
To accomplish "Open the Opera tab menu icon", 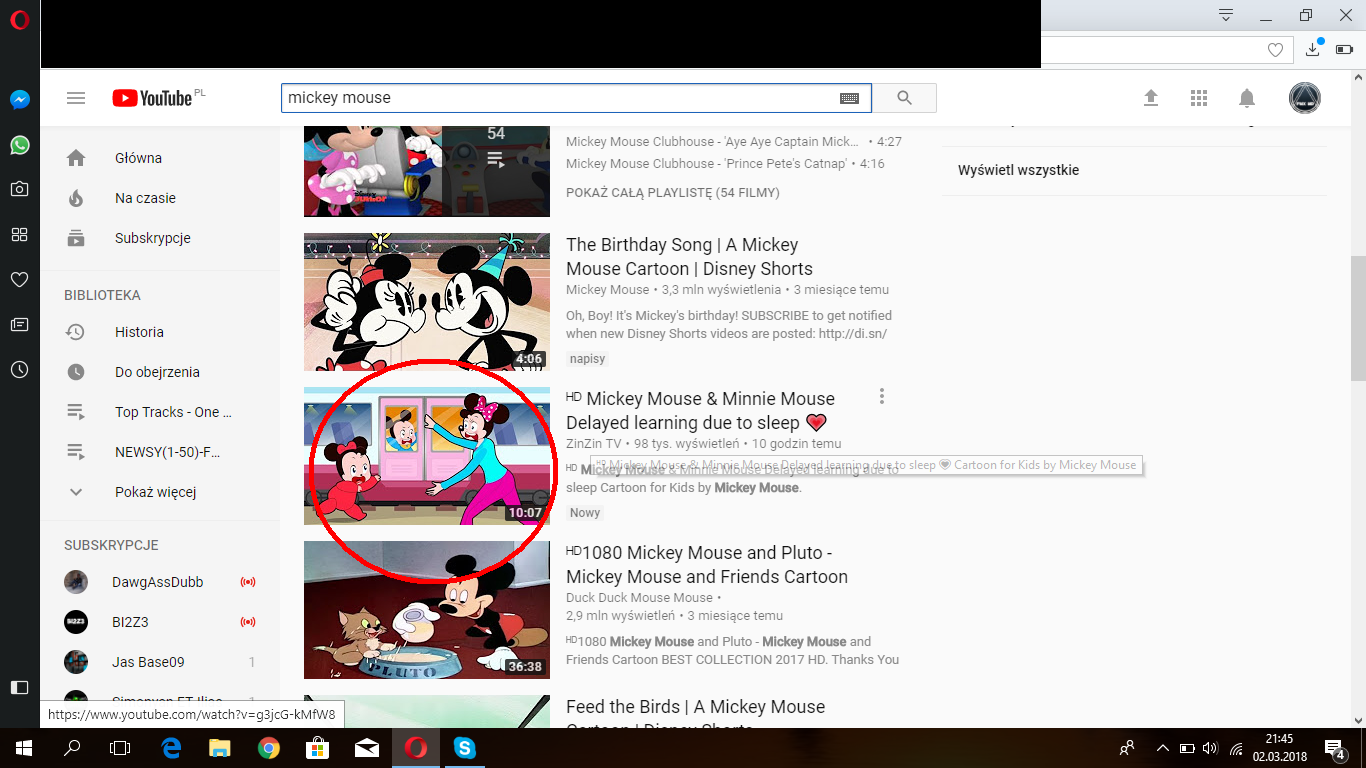I will coord(1226,15).
